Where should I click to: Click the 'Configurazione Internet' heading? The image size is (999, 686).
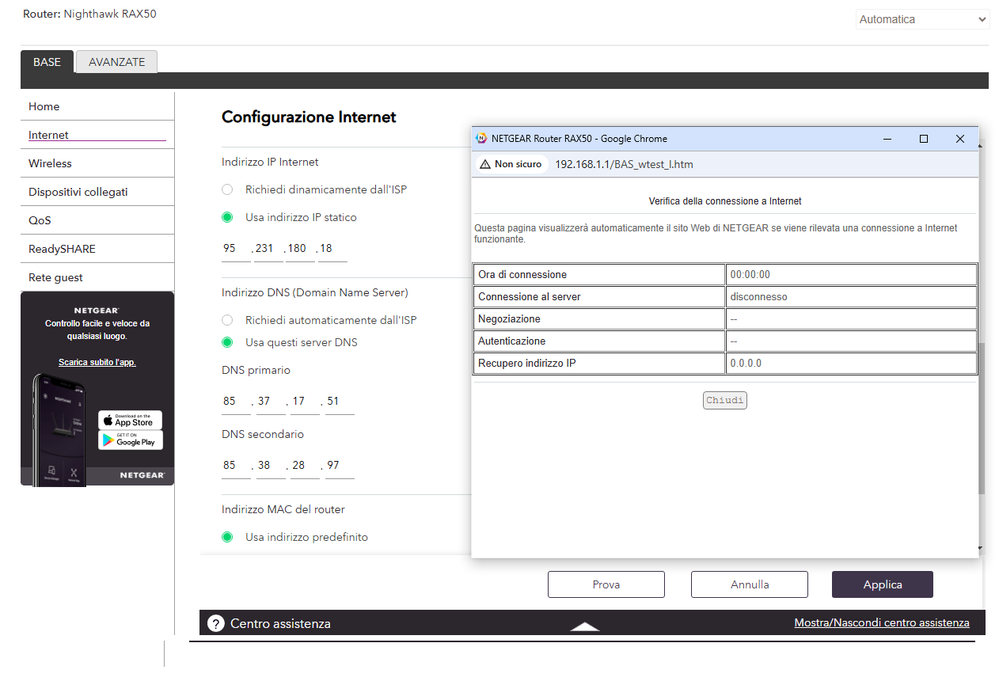click(309, 117)
